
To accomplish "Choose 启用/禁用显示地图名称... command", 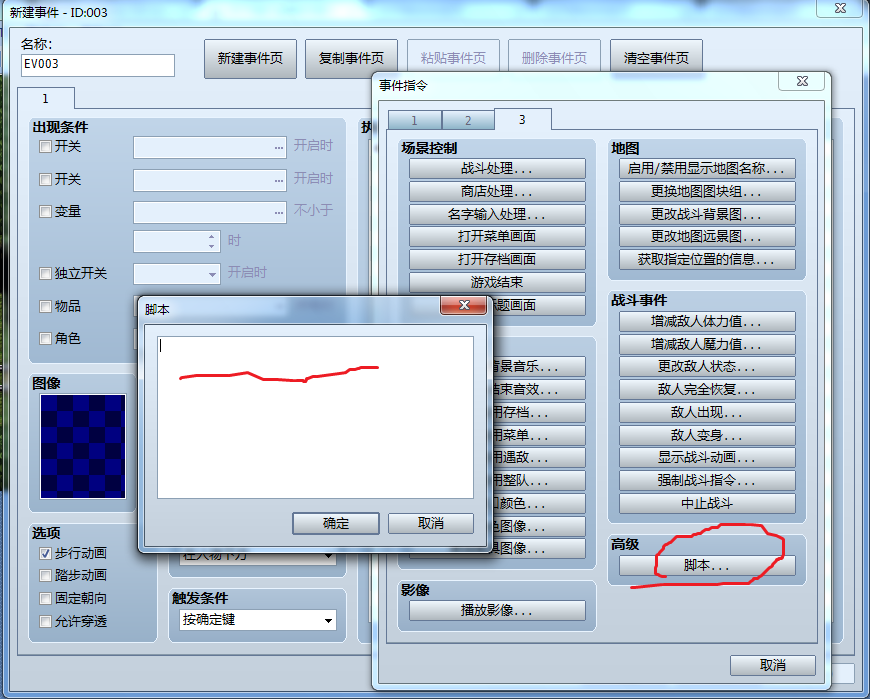I will tap(707, 169).
